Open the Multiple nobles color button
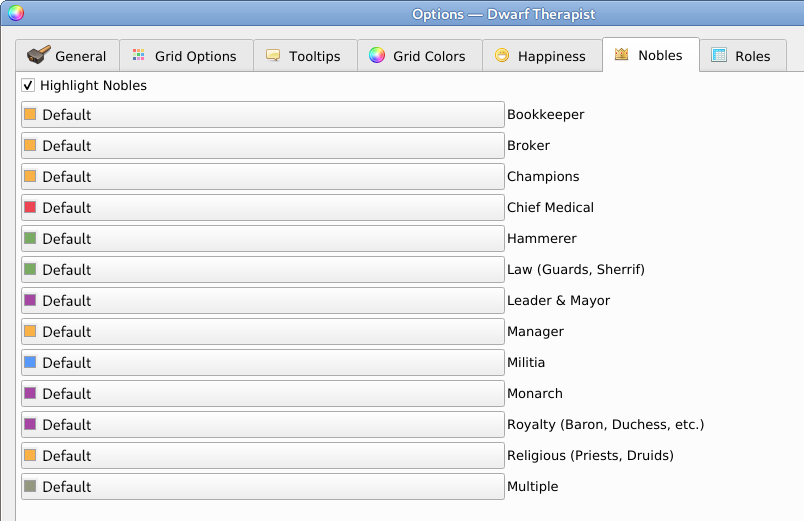 (x=262, y=487)
